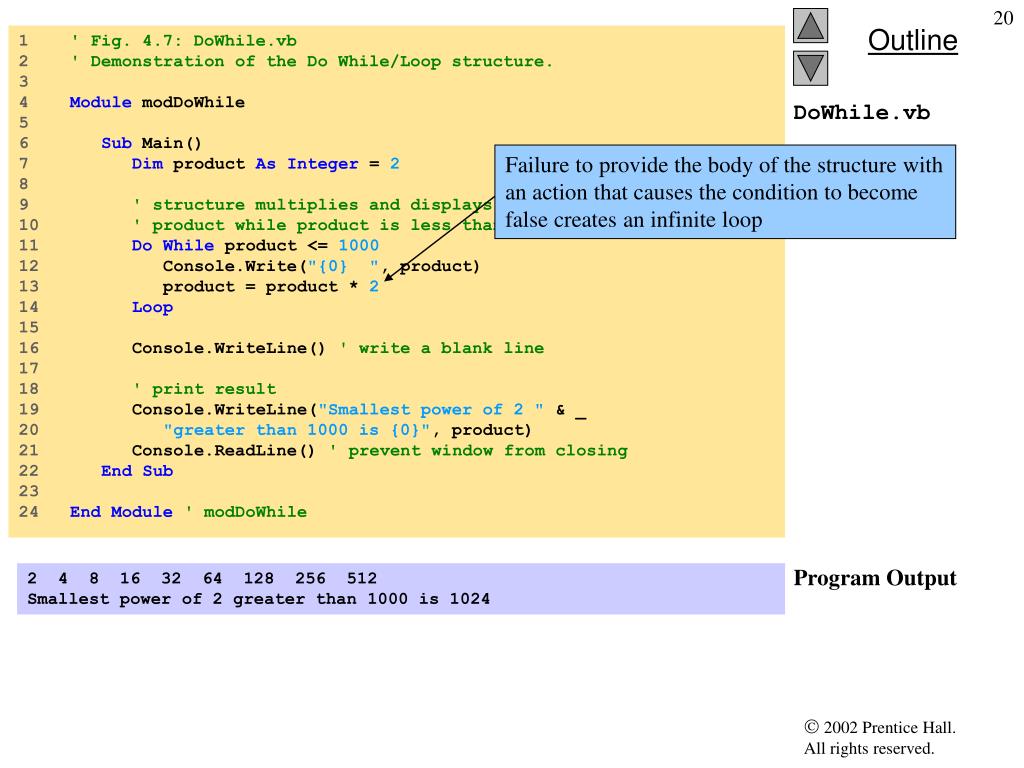Image resolution: width=1024 pixels, height=768 pixels.
Task: Click the 'All rights reserved.' text
Action: [x=869, y=748]
